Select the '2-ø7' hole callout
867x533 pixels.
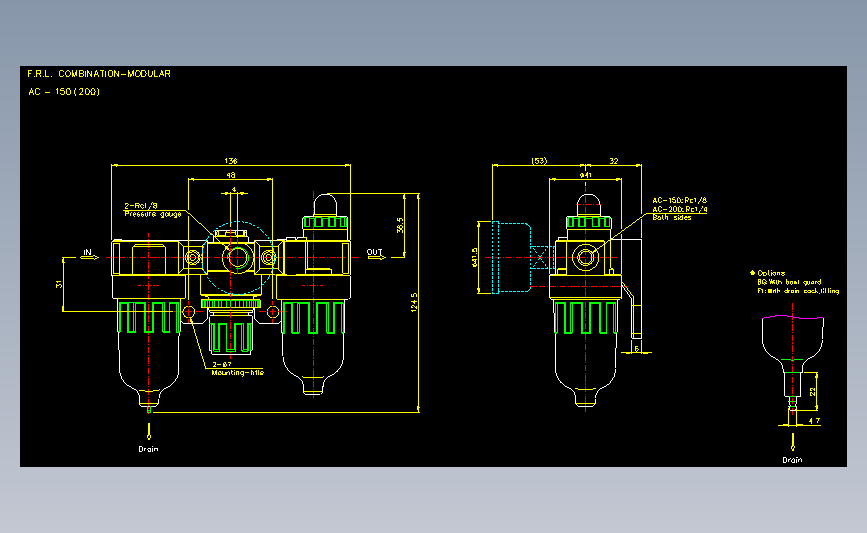point(222,364)
